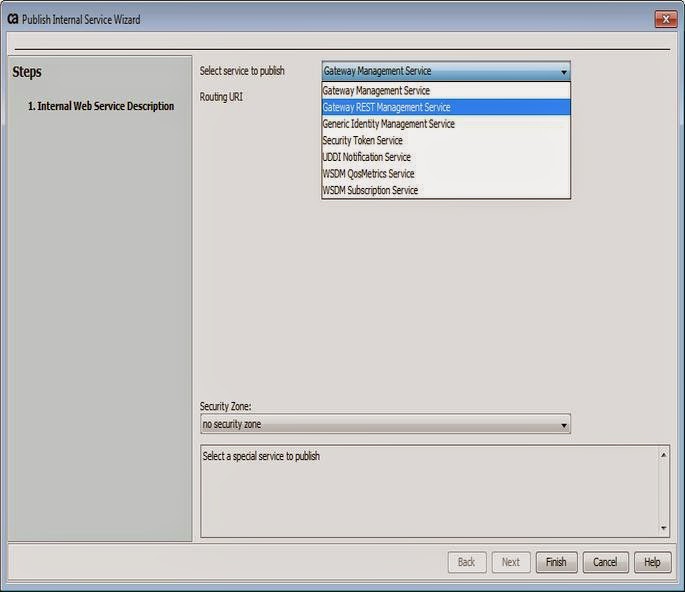
Task: Choose Gateway Management Service from the list
Action: (x=446, y=90)
